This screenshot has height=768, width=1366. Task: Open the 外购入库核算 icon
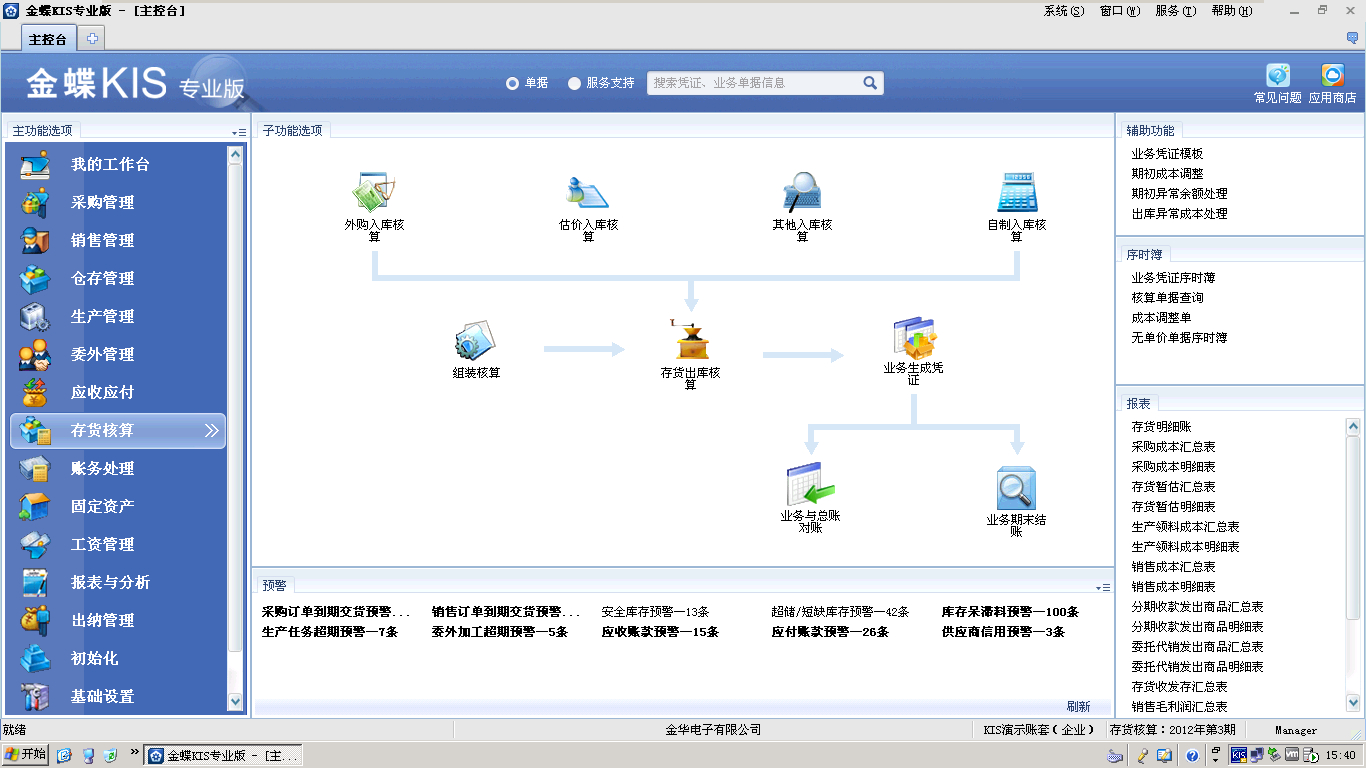(375, 192)
